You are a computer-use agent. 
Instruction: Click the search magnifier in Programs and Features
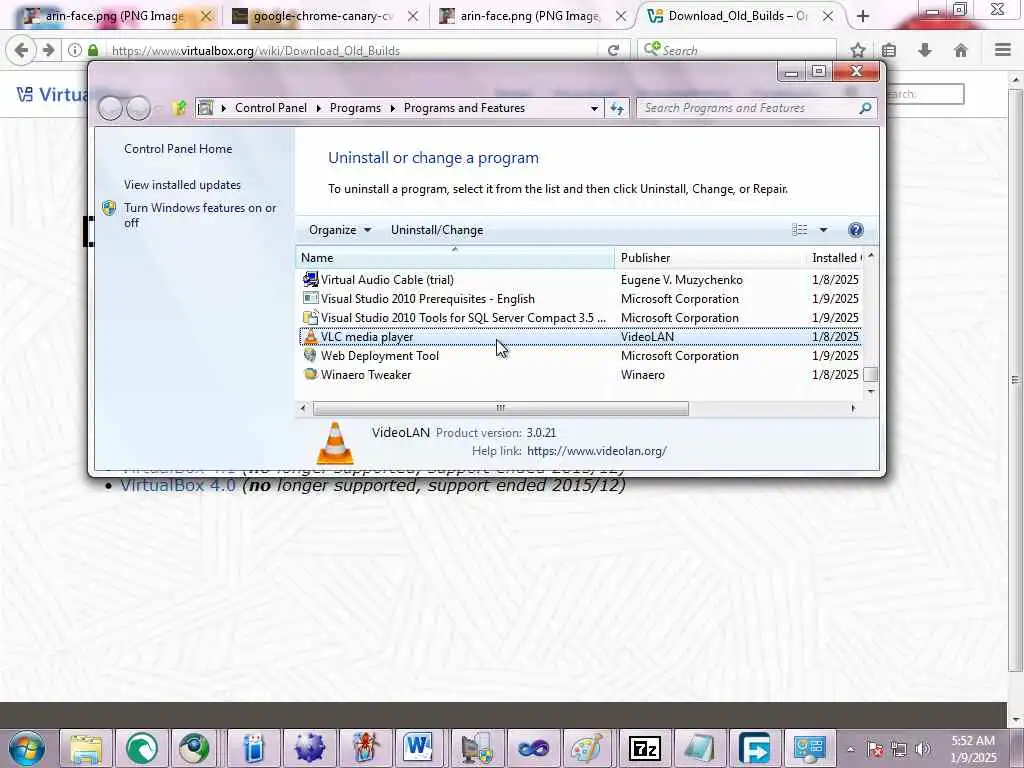[865, 108]
